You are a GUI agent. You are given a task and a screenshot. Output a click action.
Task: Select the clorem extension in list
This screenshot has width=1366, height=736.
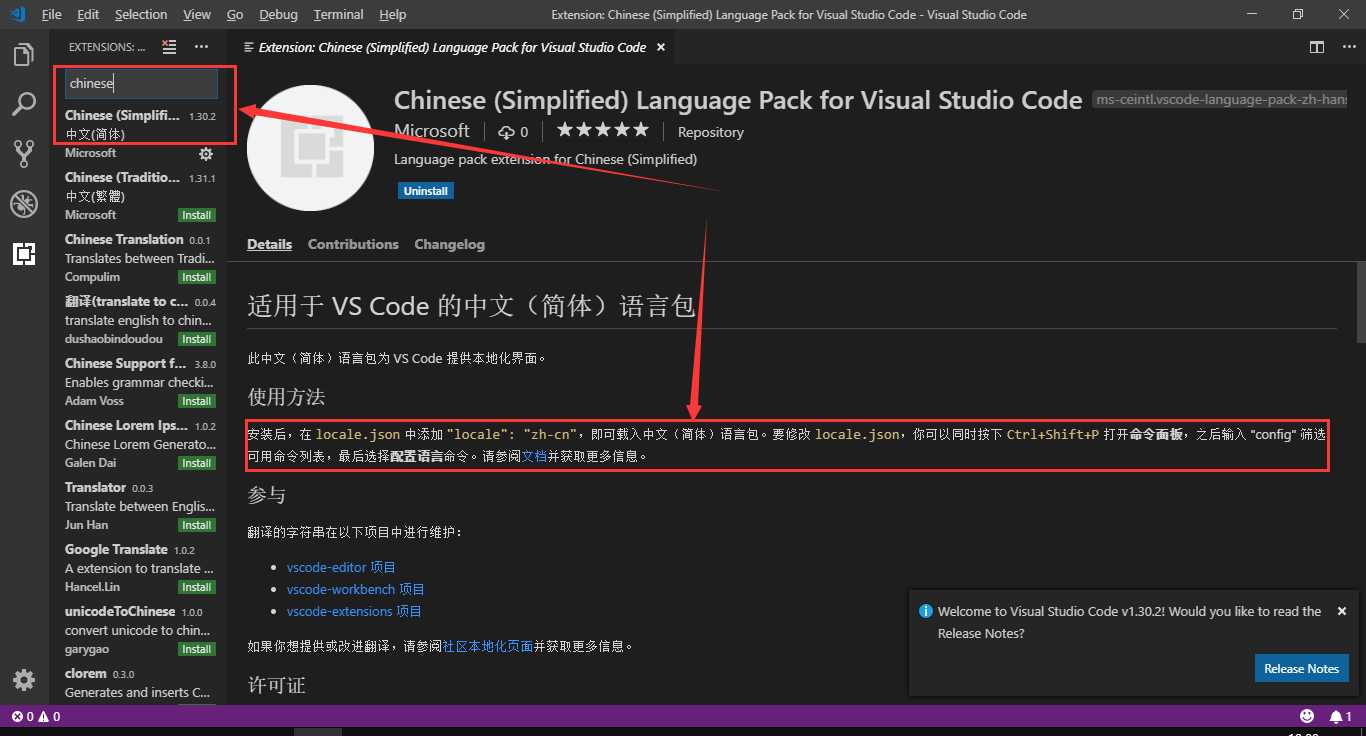coord(139,683)
